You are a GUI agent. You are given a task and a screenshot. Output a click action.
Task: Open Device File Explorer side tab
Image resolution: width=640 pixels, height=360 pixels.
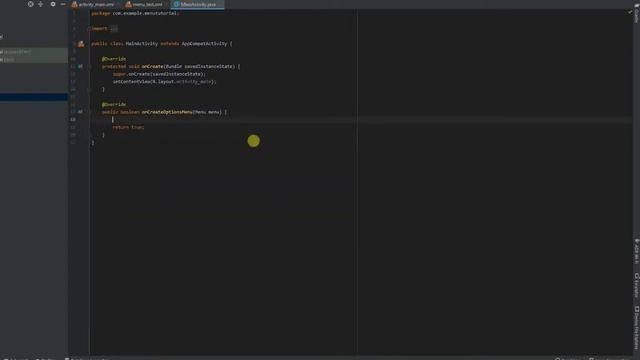pos(636,329)
